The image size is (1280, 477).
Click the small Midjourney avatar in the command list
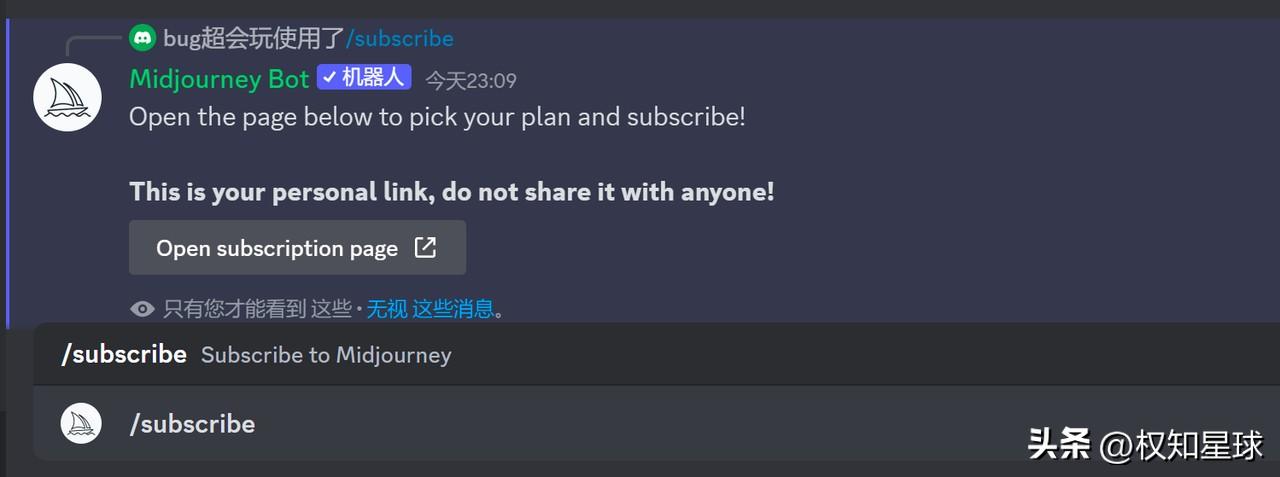pyautogui.click(x=81, y=423)
